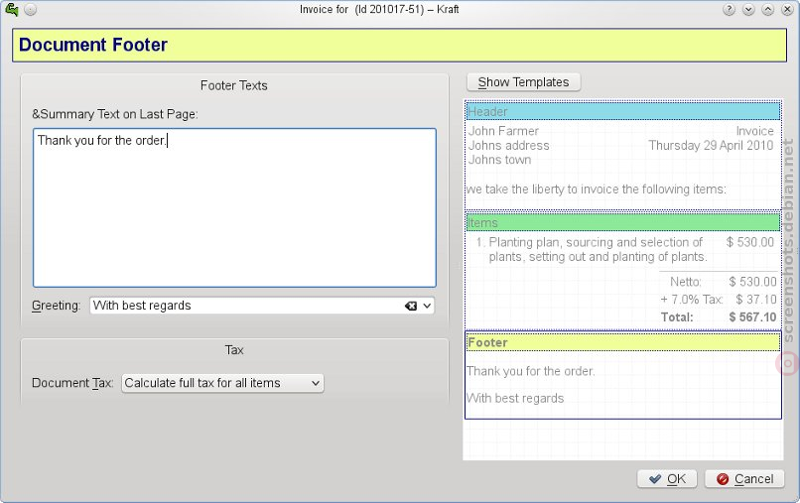Click into the Summary Text on Last Page box

[235, 208]
